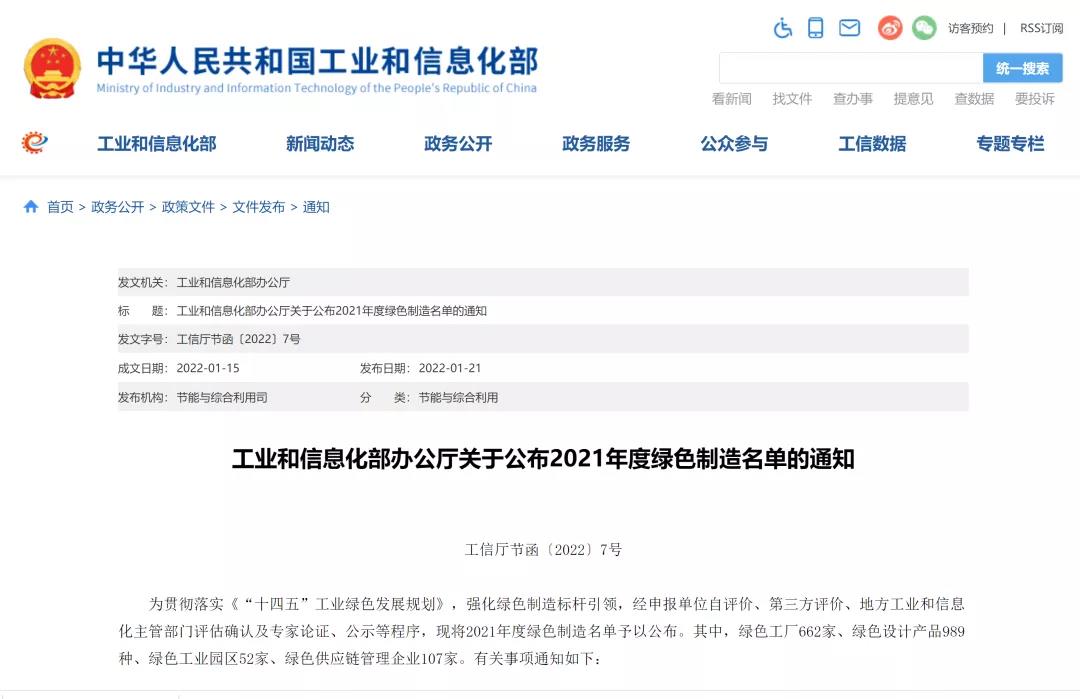Open the mobile phone version icon
Screen dimensions: 1080x699
(816, 28)
